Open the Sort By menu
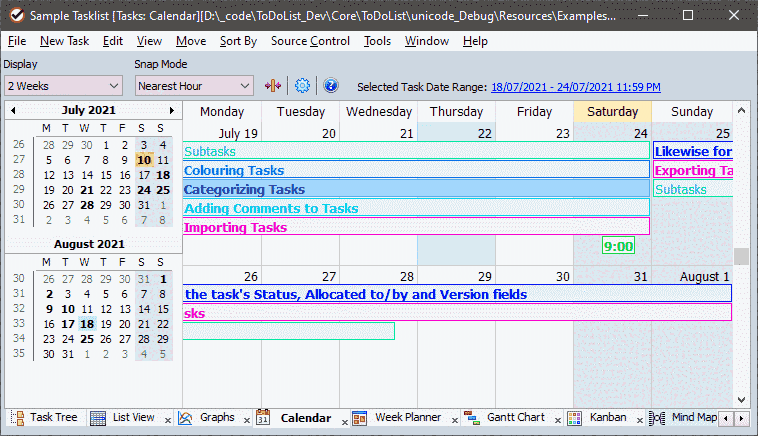Viewport: 758px width, 436px height. point(238,41)
